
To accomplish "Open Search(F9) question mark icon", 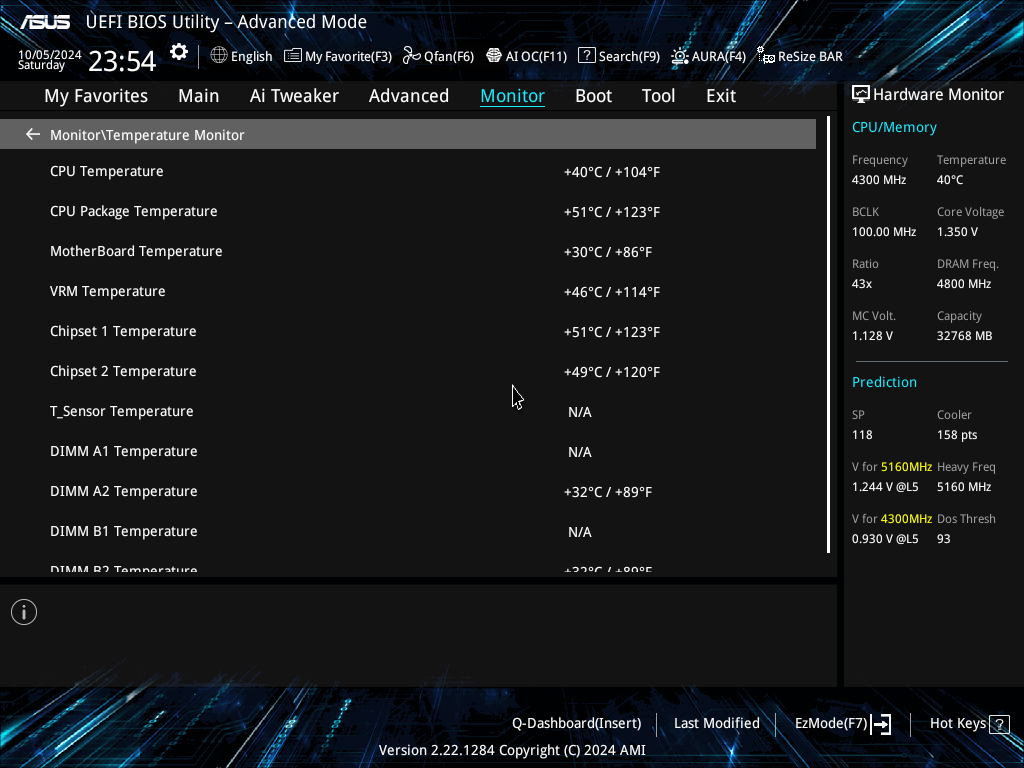I will tap(586, 56).
